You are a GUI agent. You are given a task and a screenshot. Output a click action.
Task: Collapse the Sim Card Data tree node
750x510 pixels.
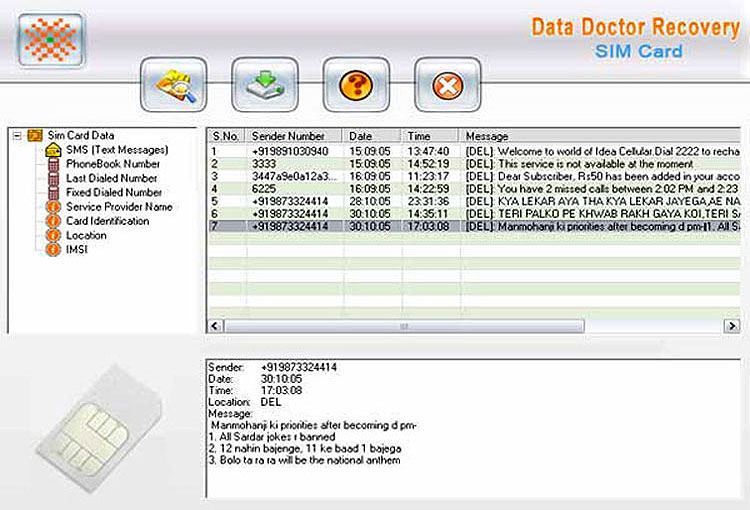[17, 135]
